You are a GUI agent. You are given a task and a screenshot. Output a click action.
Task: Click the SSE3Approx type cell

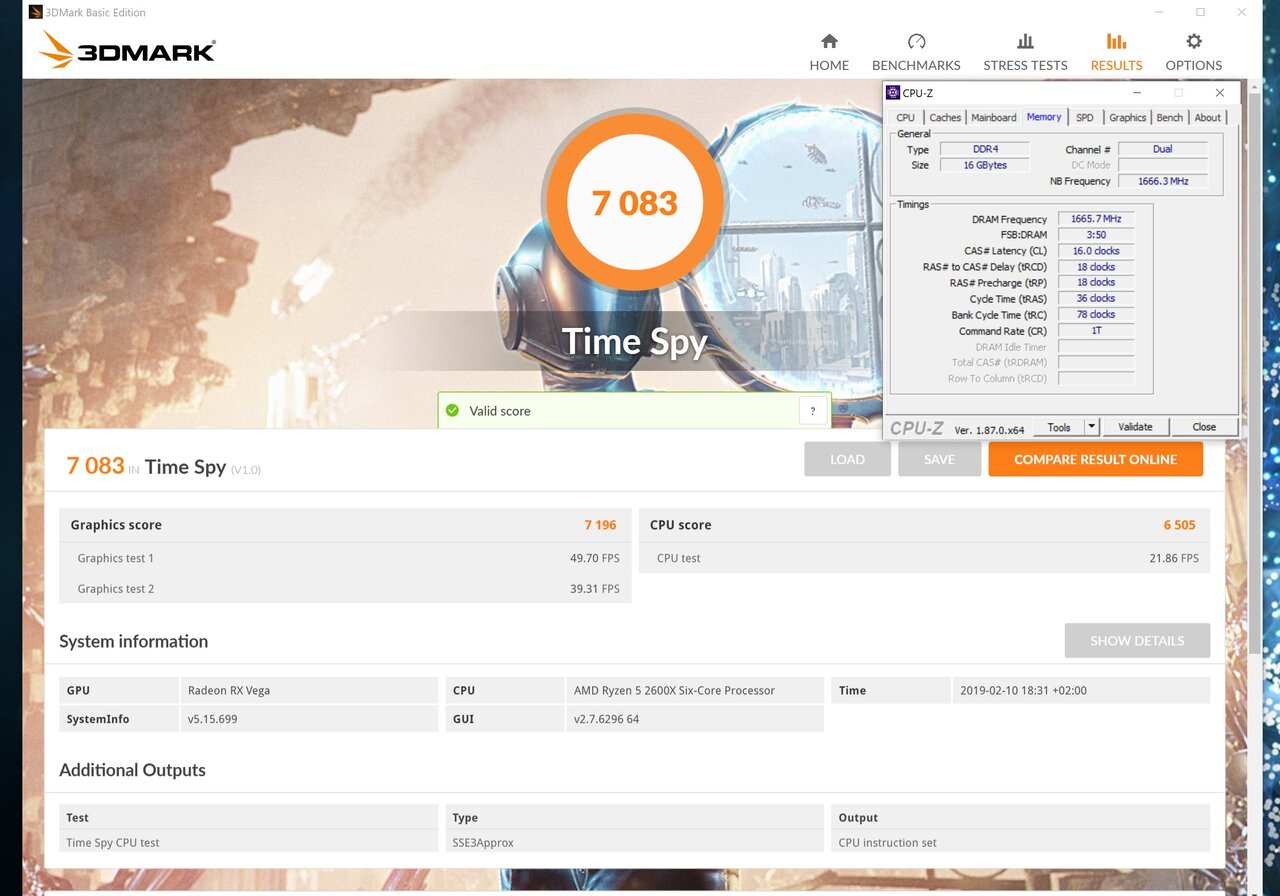click(635, 842)
